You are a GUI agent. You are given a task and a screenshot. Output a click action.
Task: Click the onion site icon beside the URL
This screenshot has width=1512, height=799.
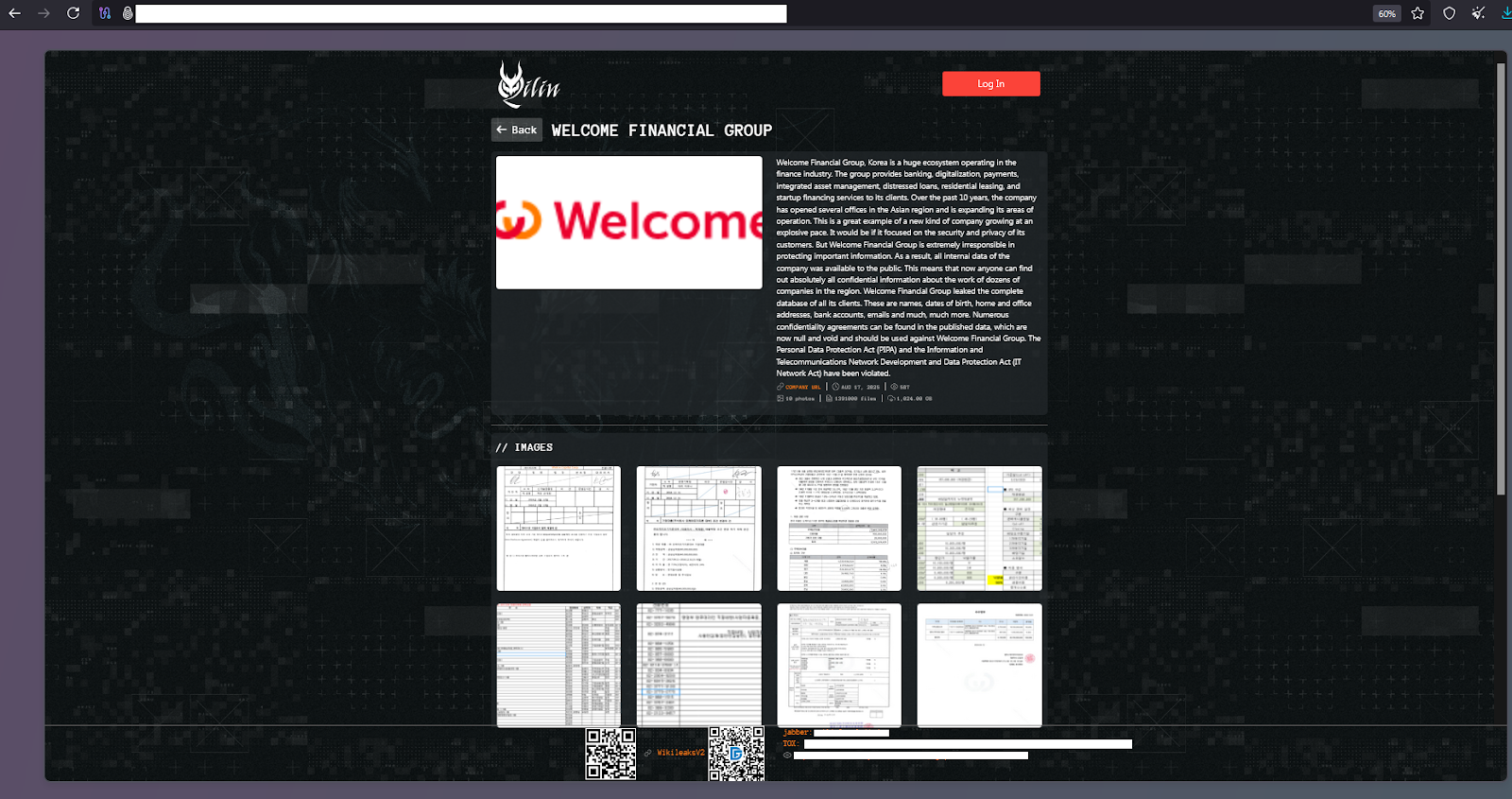pyautogui.click(x=128, y=13)
